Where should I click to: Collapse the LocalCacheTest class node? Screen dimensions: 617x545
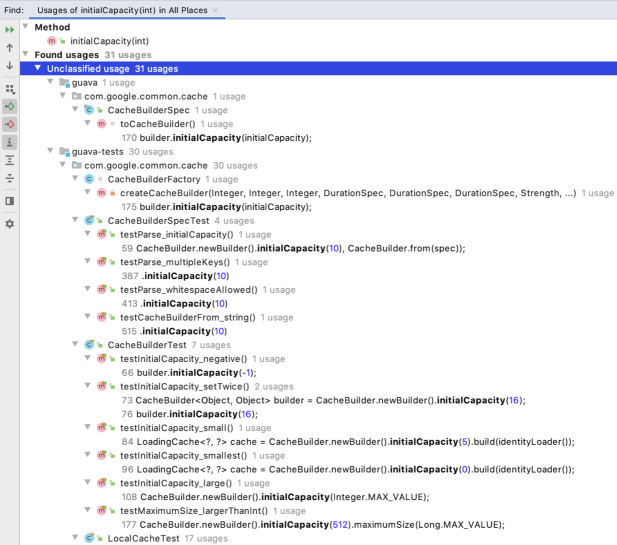click(x=75, y=537)
